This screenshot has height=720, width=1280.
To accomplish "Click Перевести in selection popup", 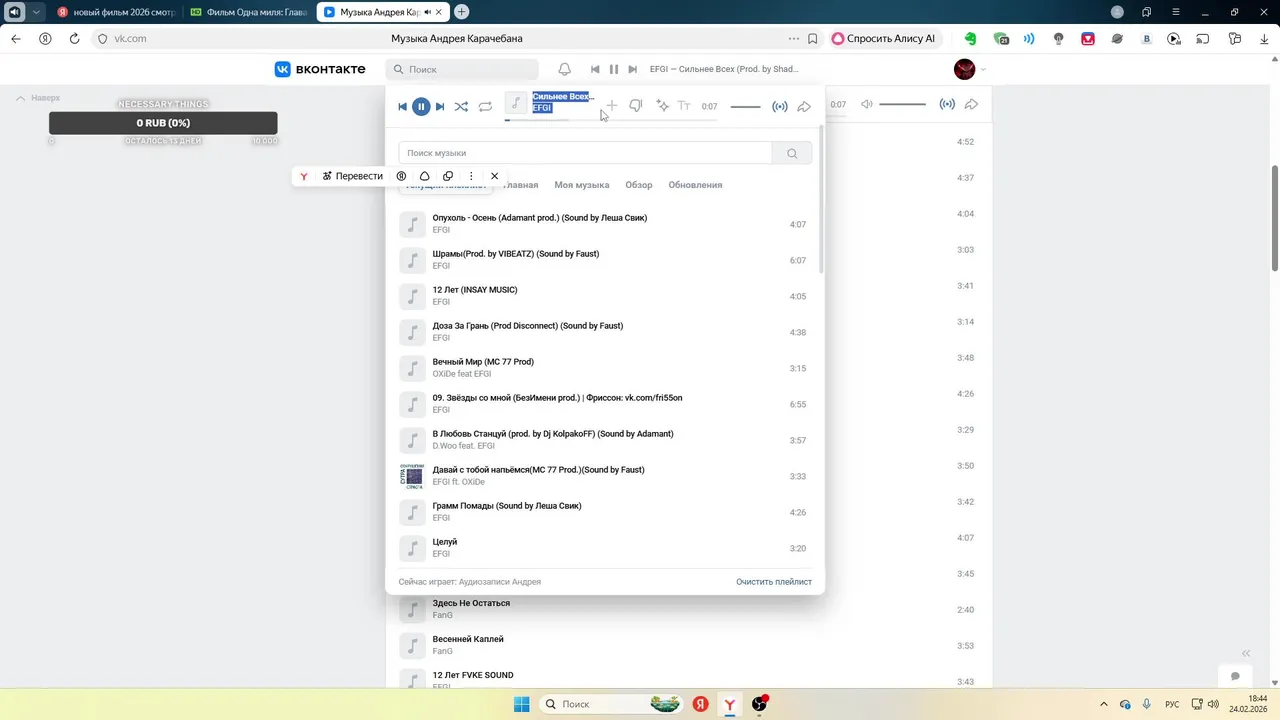I will (352, 176).
